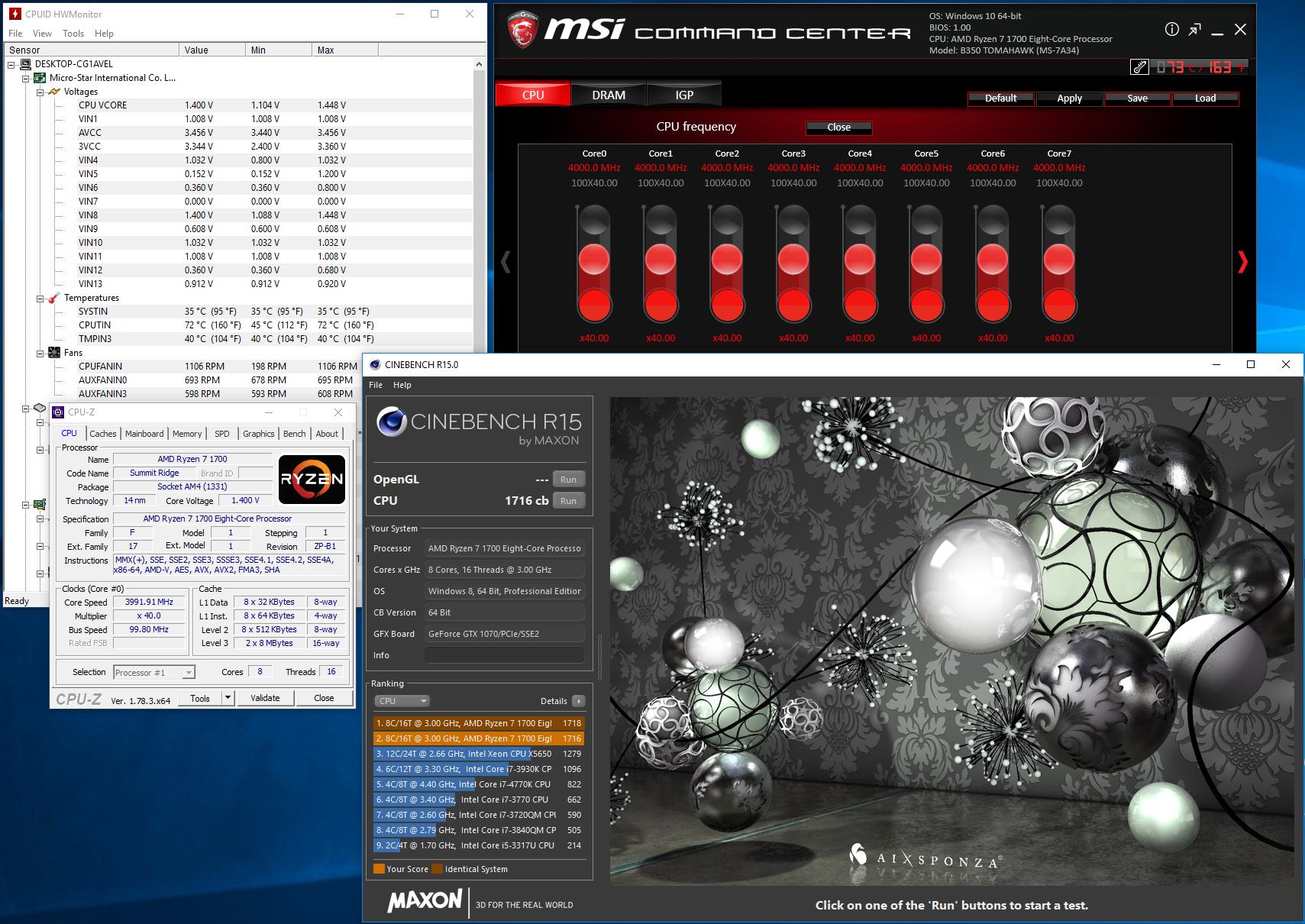Screen dimensions: 1305x924
Task: Open the Cinebench File menu
Action: pos(376,385)
